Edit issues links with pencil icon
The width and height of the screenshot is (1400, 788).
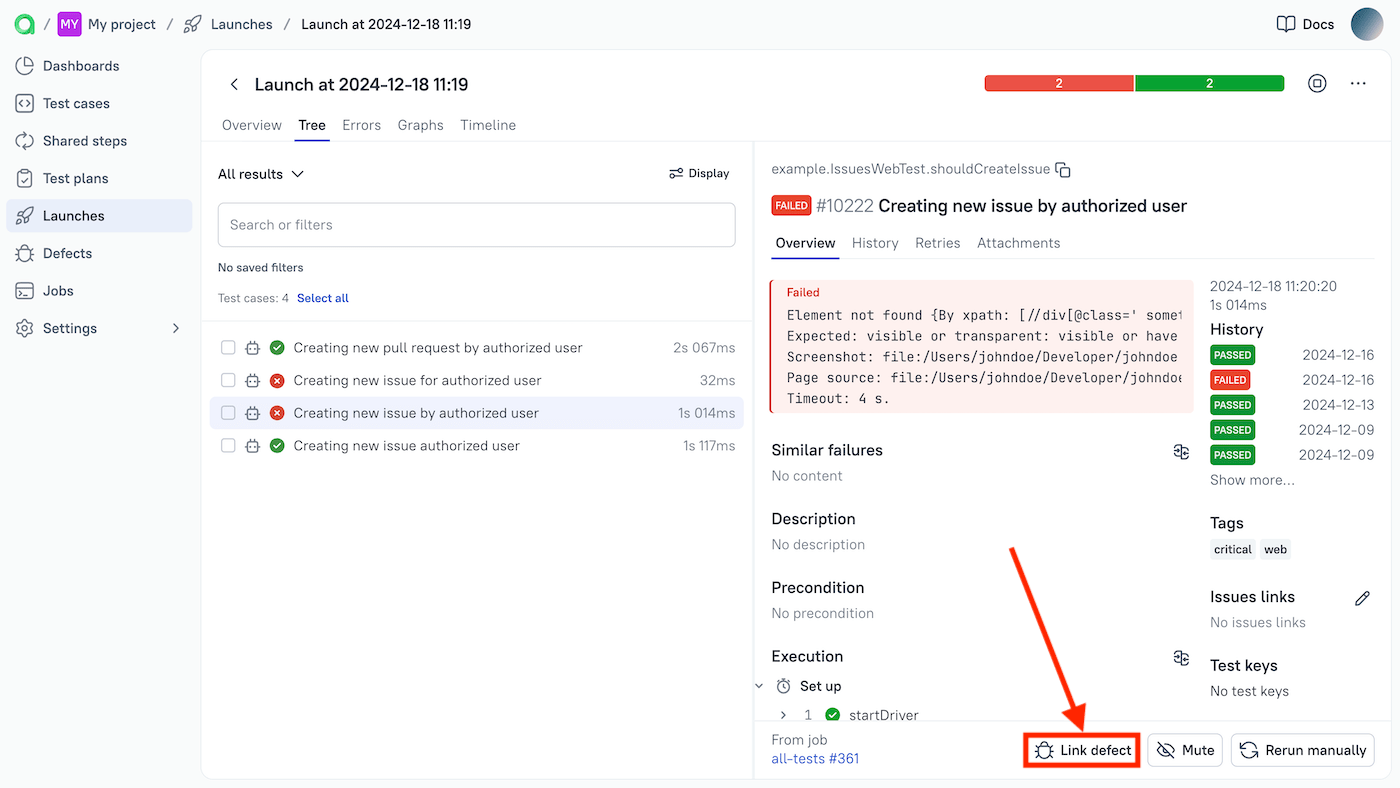[x=1362, y=598]
